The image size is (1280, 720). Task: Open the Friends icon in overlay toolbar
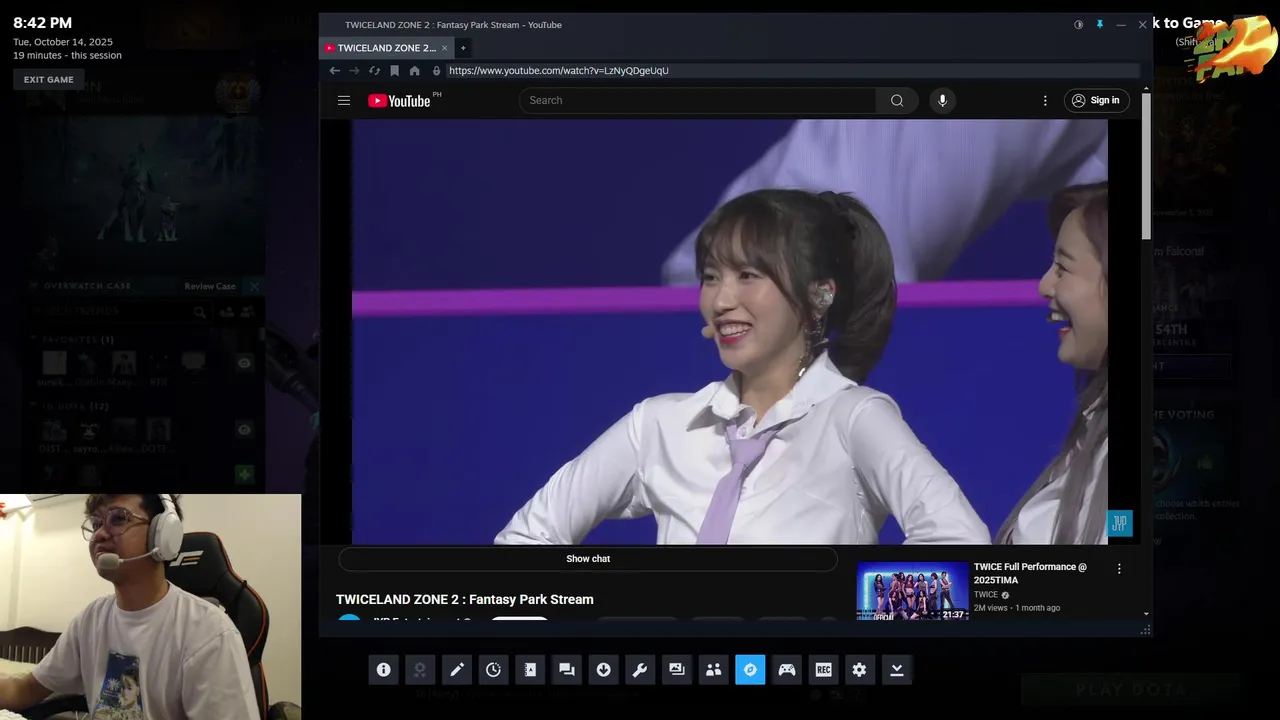click(x=713, y=670)
